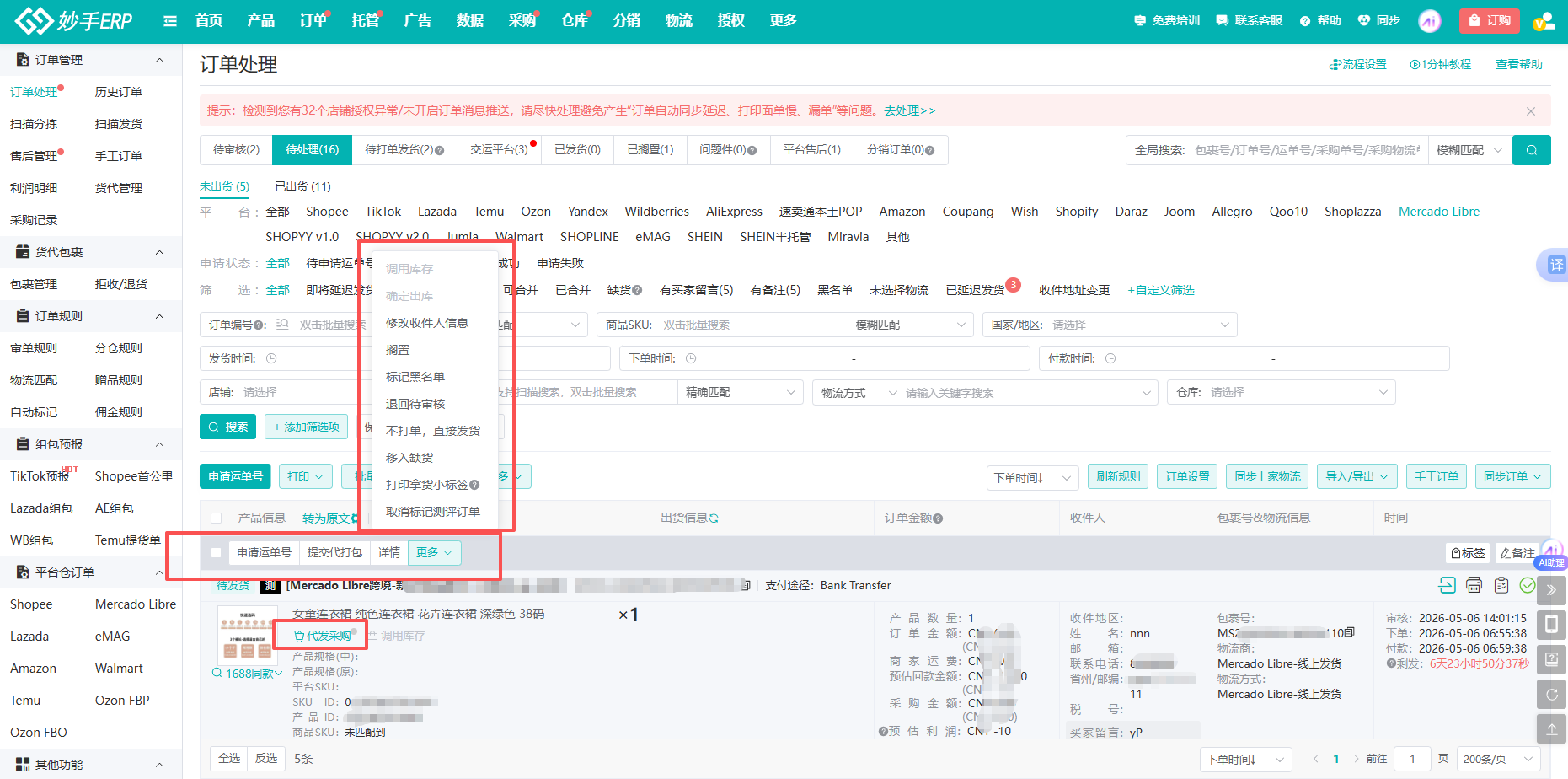Click the back-to-top arrow icon
Screen dimensions: 1568x779
coord(1551,729)
